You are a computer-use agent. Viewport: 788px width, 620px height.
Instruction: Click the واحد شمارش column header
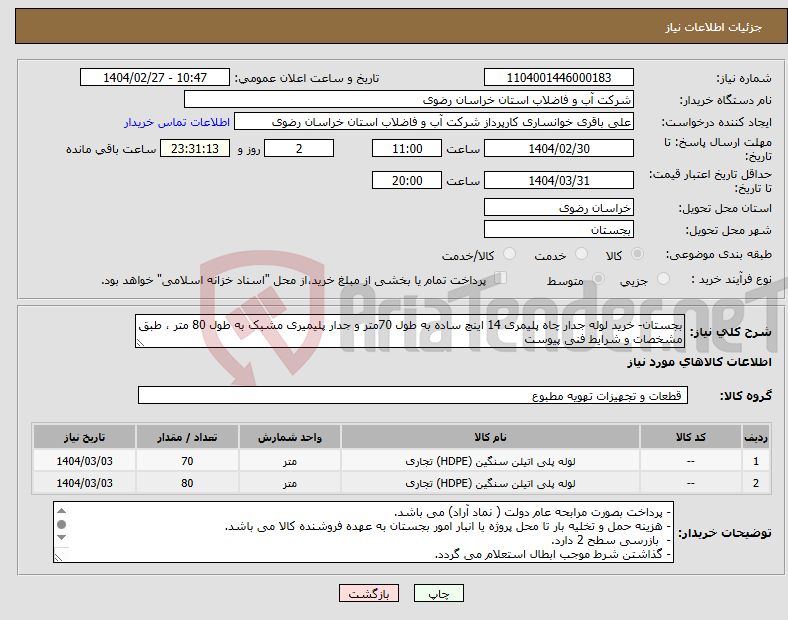coord(290,437)
